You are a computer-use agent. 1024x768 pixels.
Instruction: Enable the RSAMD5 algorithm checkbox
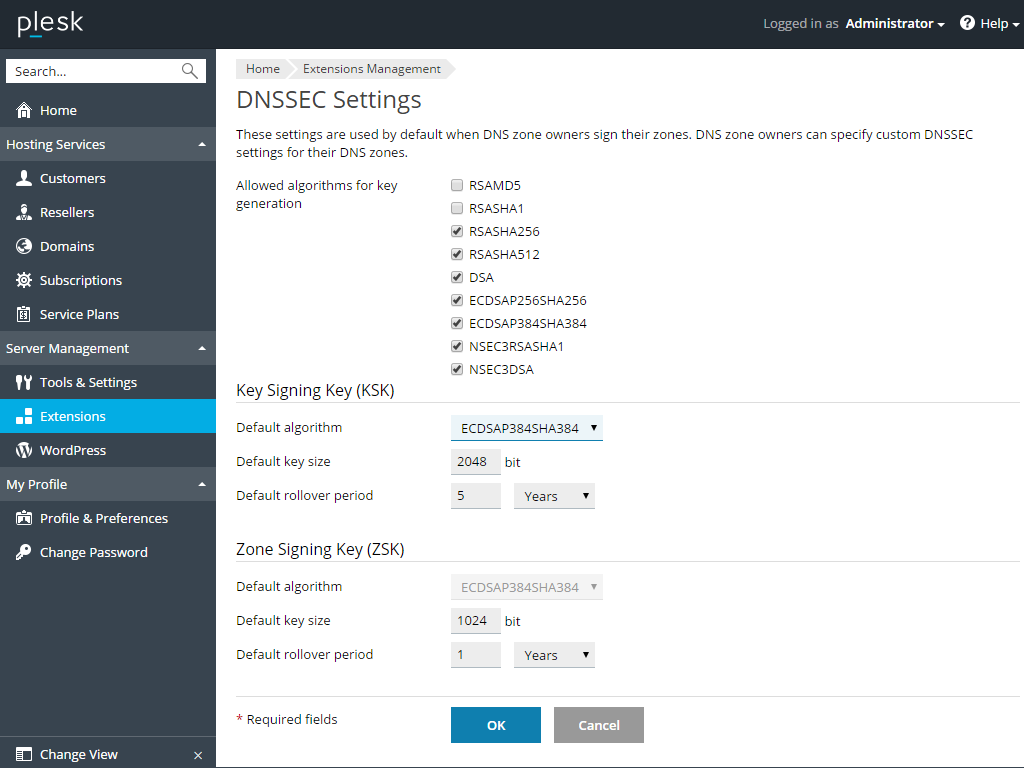pyautogui.click(x=457, y=185)
